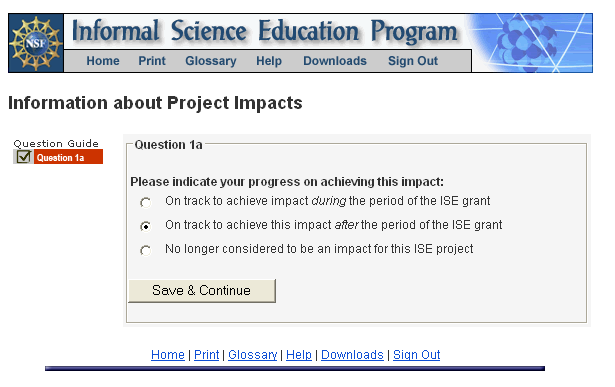Choose 'No longer considered' radio option

[146, 250]
